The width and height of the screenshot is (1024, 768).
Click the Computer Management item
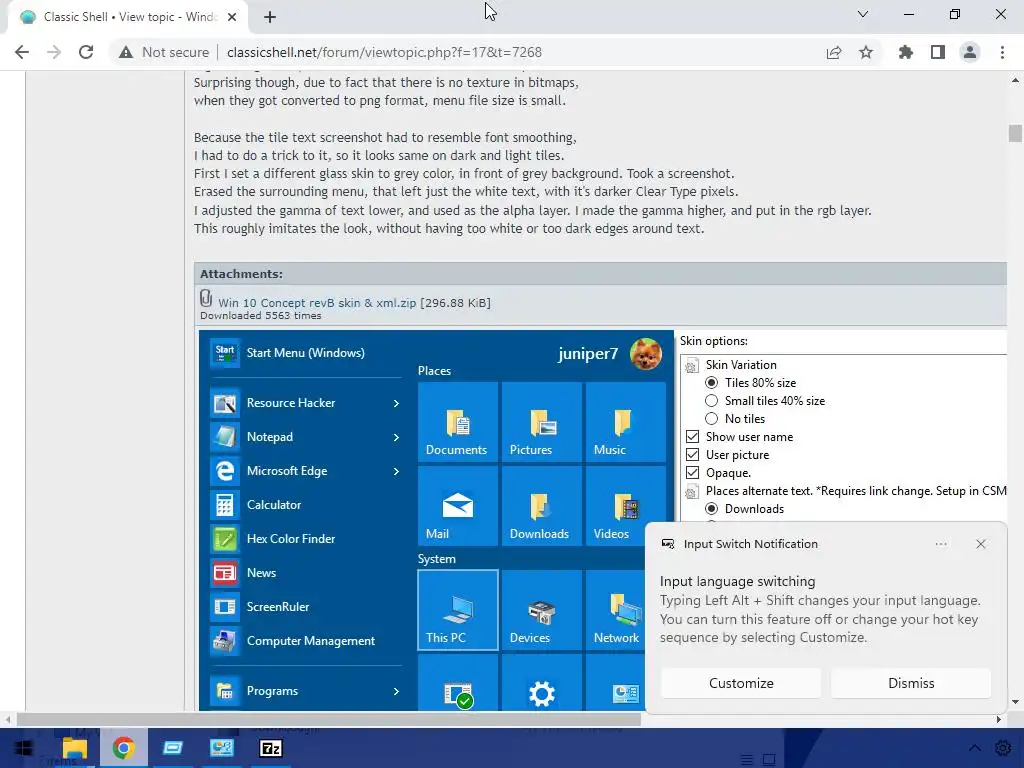[306, 641]
